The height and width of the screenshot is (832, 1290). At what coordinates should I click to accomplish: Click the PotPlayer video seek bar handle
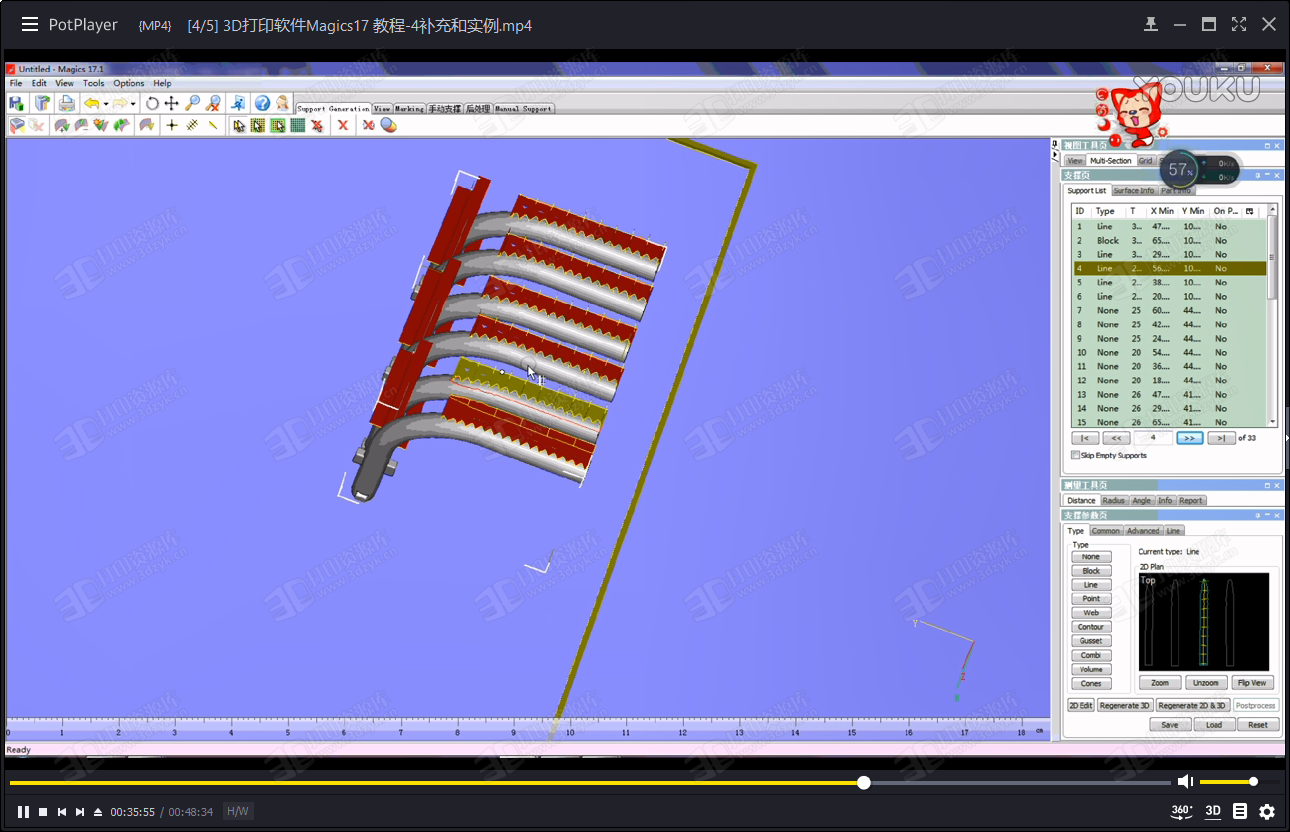[x=864, y=782]
